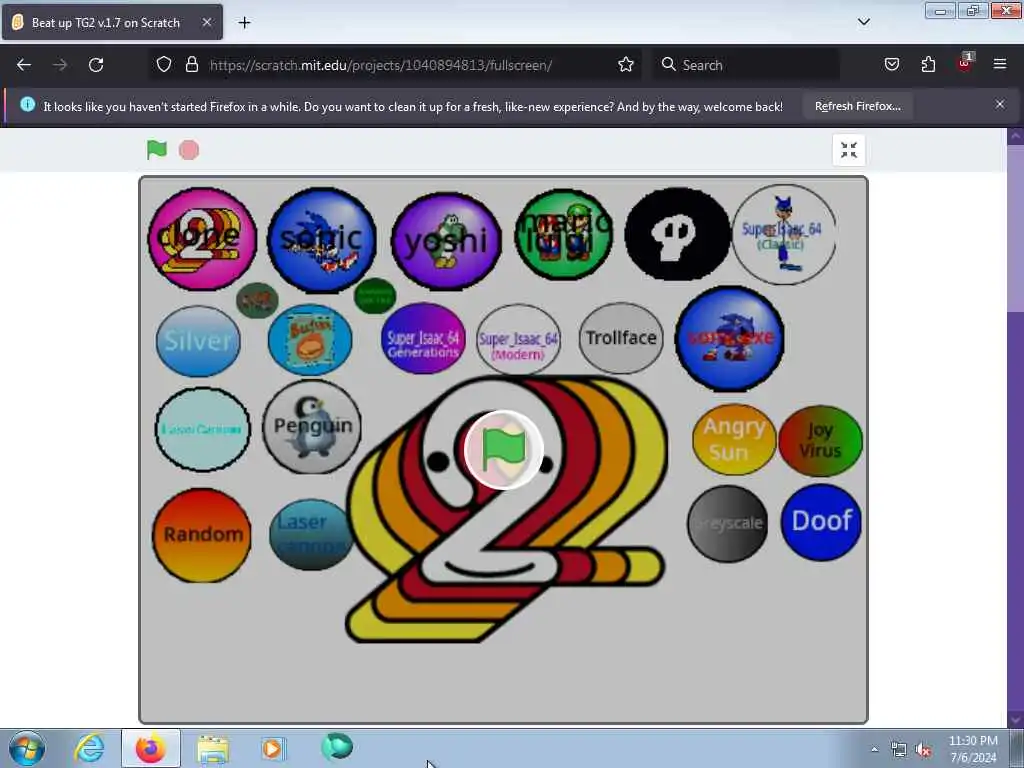
Task: Go back to the previous page
Action: coord(24,65)
